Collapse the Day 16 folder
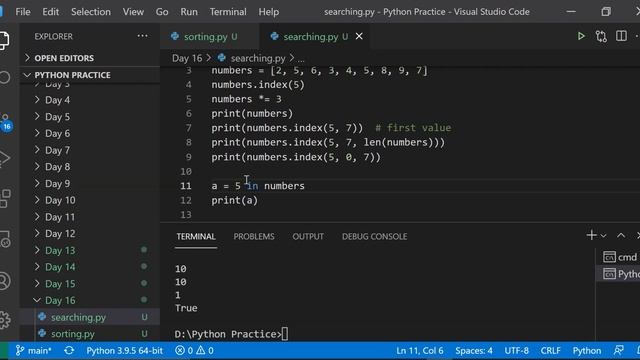The width and height of the screenshot is (640, 360). 90,300
